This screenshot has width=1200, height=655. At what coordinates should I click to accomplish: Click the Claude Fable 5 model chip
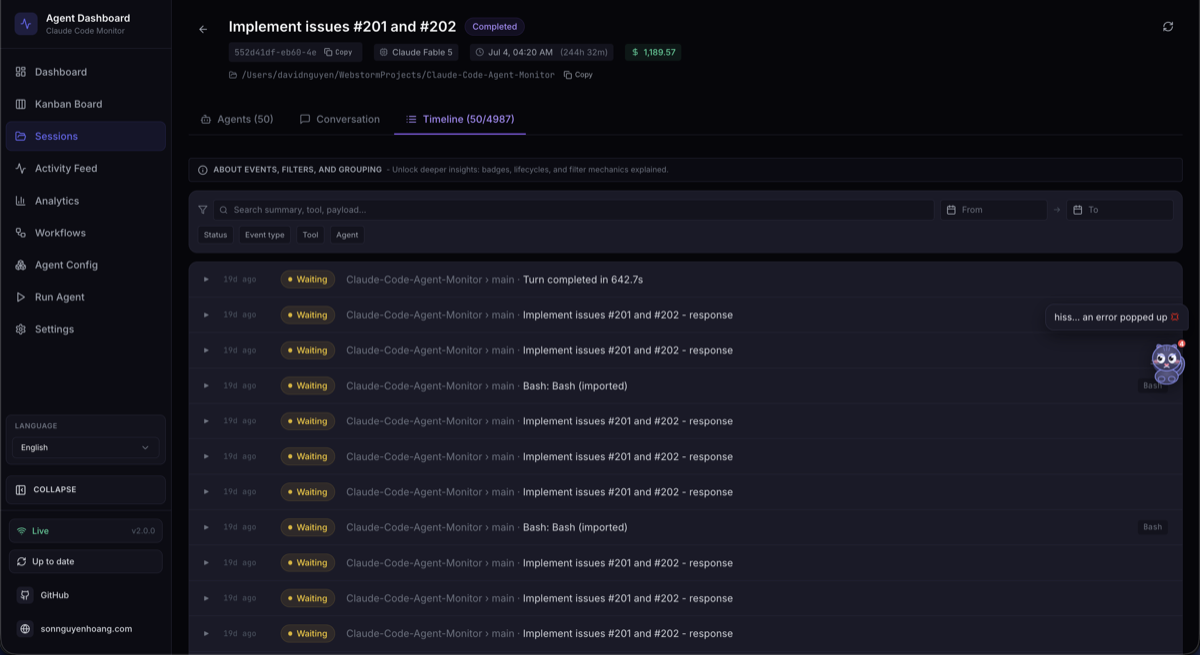[x=416, y=52]
